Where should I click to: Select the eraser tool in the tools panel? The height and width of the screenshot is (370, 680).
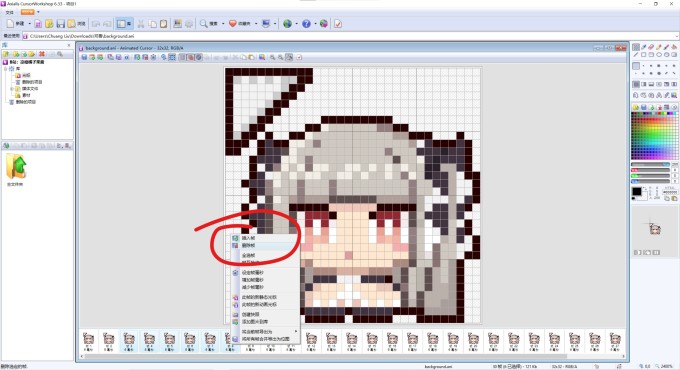coord(651,47)
